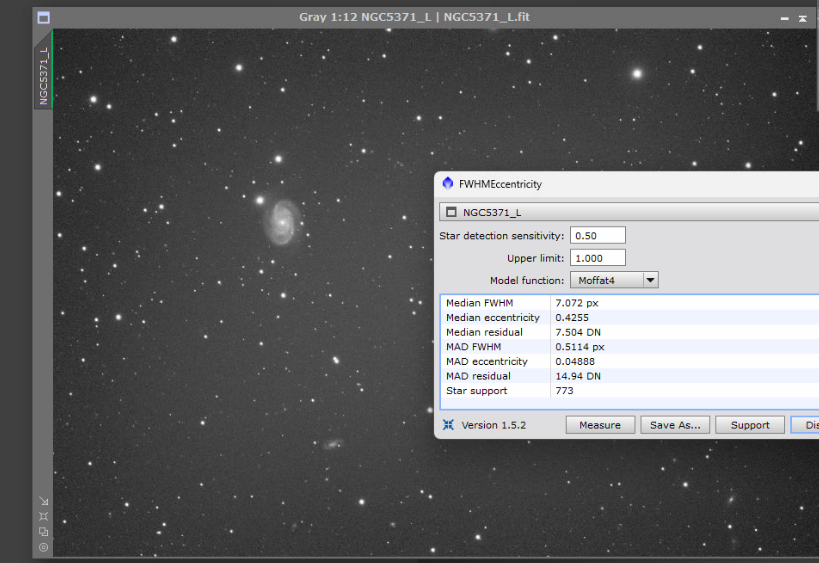Select the Median FWHM row
This screenshot has width=819, height=563.
630,303
